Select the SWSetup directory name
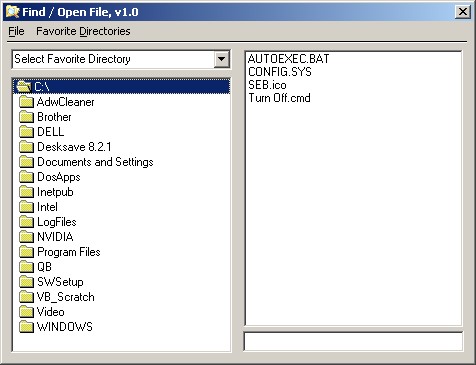This screenshot has width=476, height=365. click(60, 282)
